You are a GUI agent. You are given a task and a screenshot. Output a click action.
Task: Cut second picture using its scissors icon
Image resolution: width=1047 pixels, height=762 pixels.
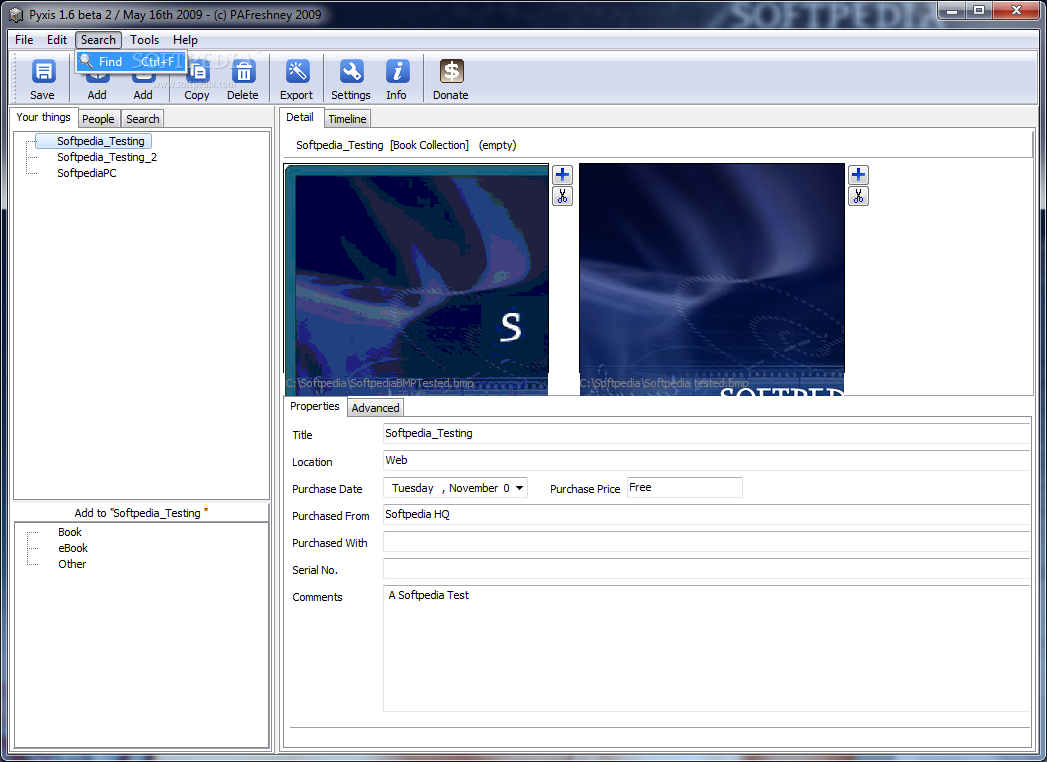(858, 196)
